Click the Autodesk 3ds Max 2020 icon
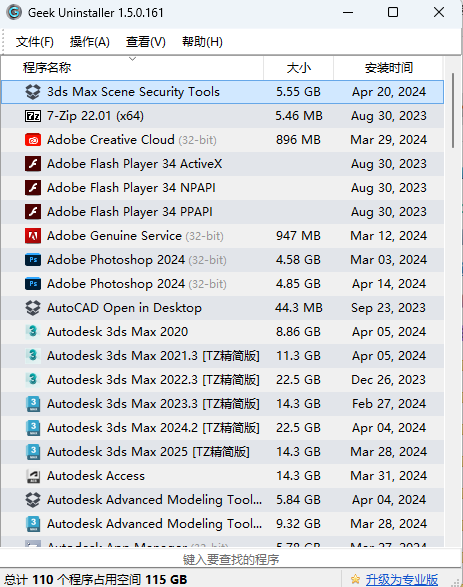The width and height of the screenshot is (463, 587). 33,332
